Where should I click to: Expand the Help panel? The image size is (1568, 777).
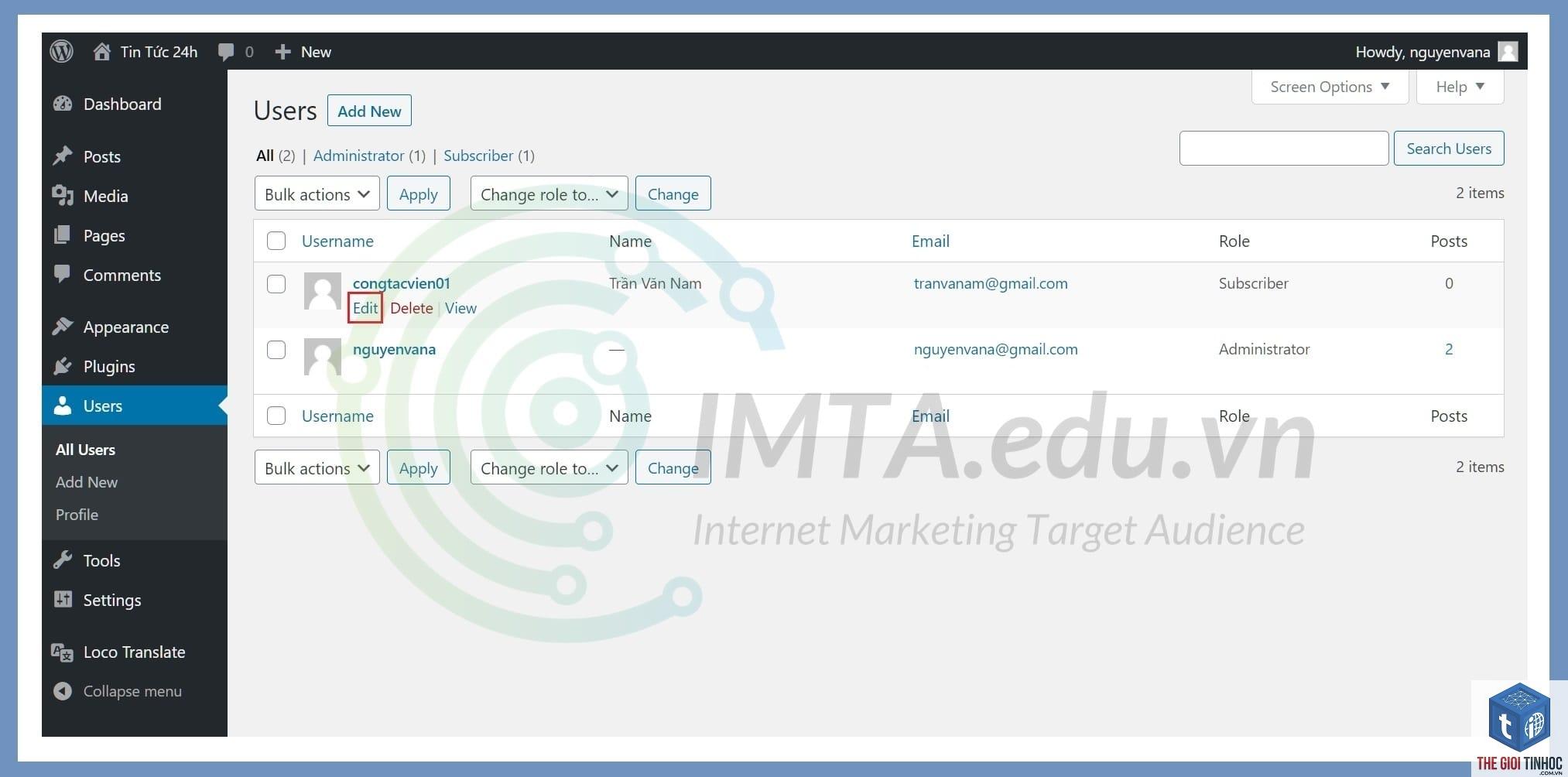[1460, 87]
